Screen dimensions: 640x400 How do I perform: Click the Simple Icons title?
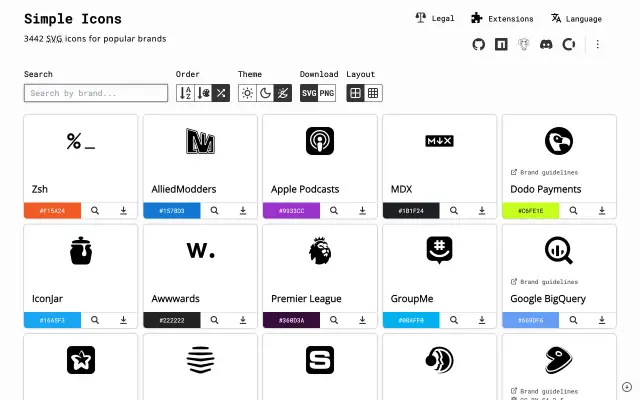click(73, 19)
